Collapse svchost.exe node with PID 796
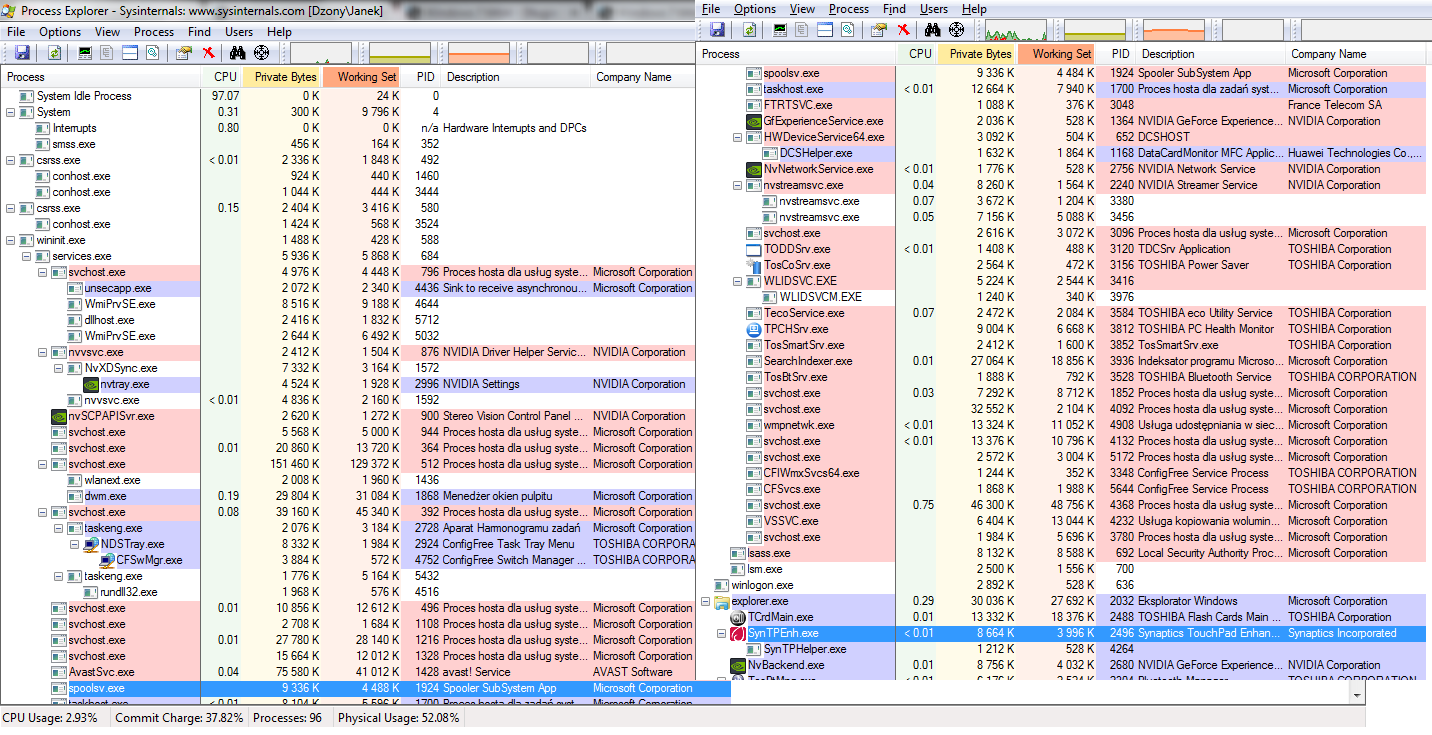The image size is (1432, 735). (43, 272)
